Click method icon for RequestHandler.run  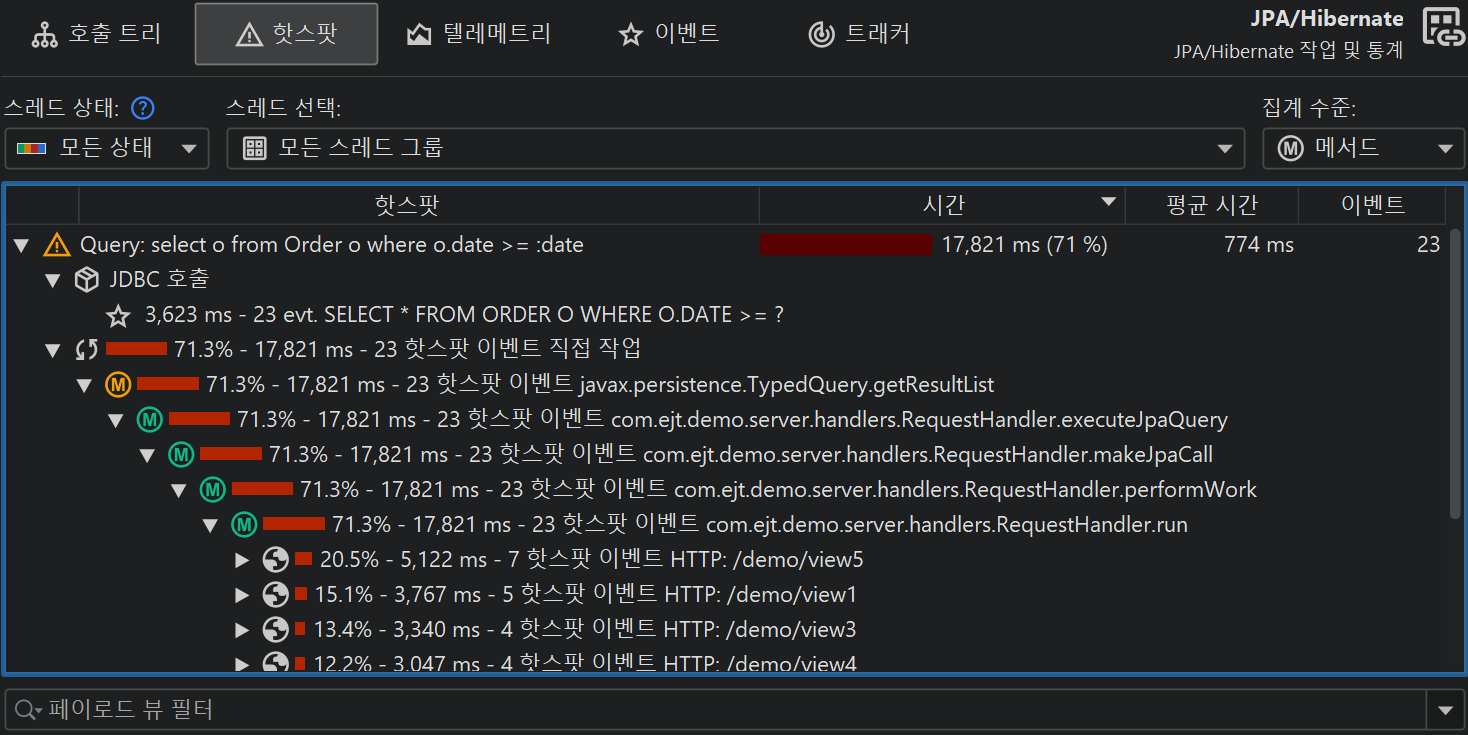(244, 525)
